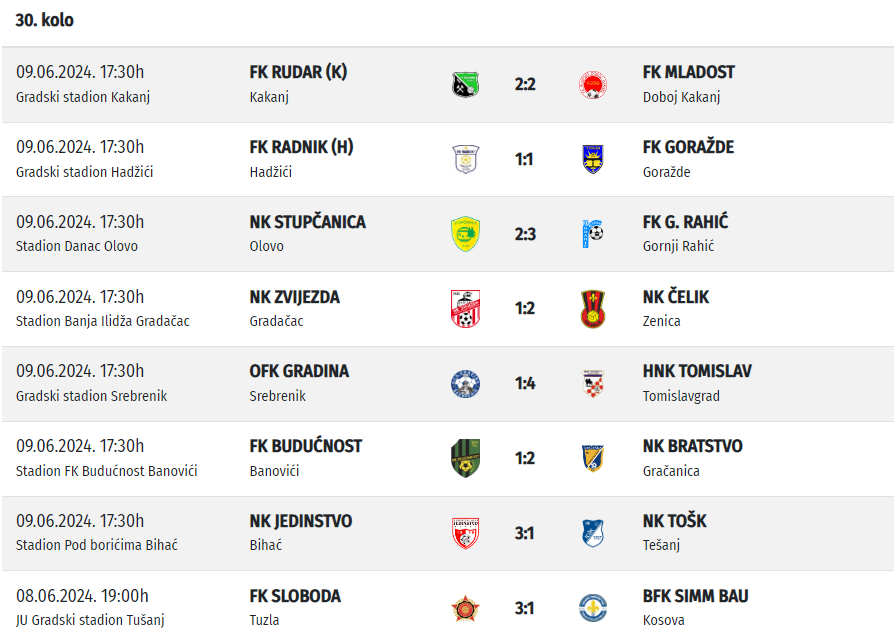Click the NK Stupčanica club crest

tap(465, 234)
